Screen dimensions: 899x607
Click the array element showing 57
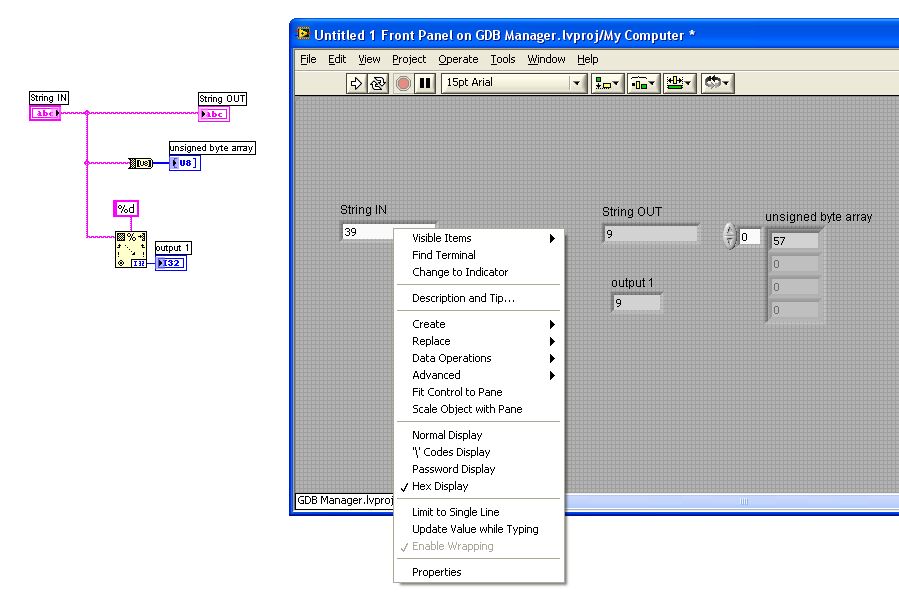[795, 241]
